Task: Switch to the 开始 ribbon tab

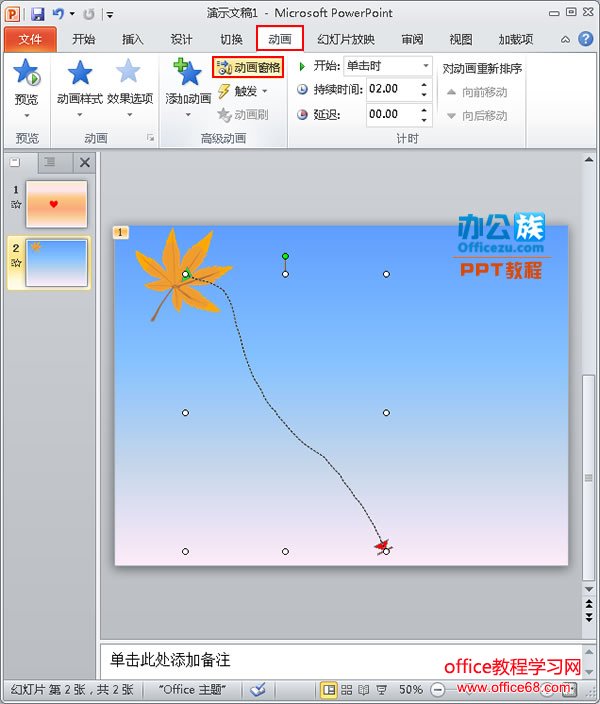Action: [84, 40]
